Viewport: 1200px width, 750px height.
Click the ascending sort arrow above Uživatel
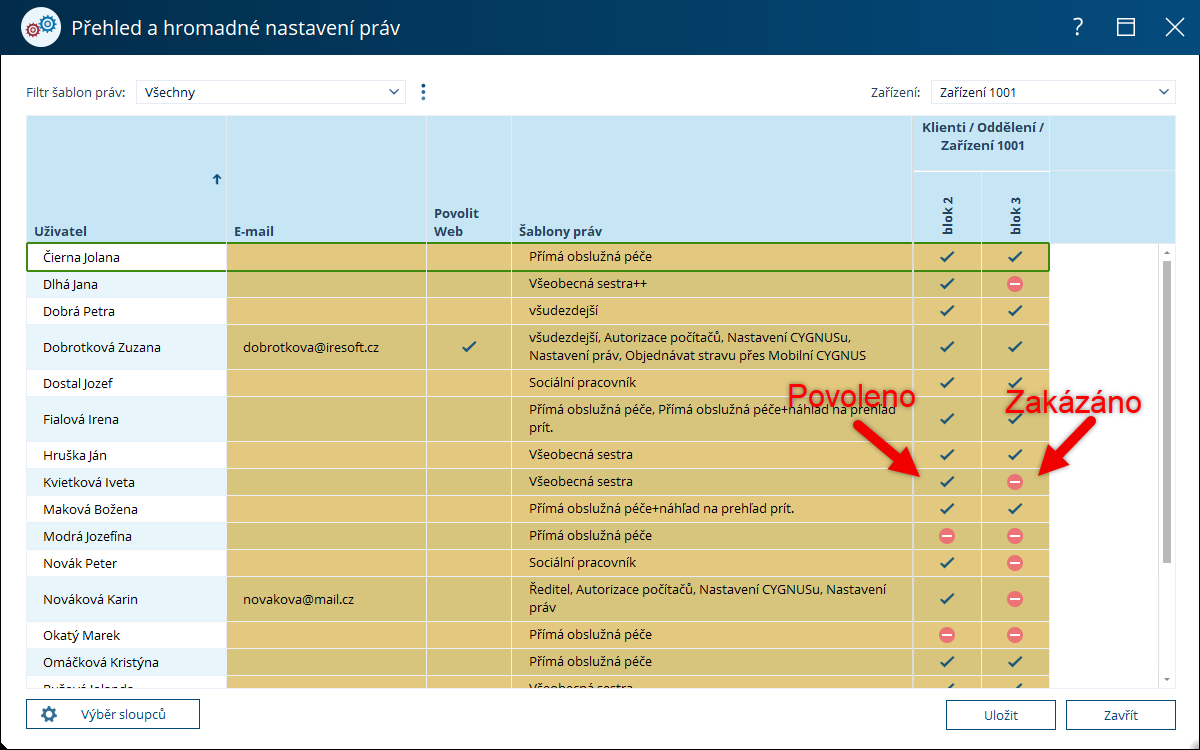tap(216, 179)
